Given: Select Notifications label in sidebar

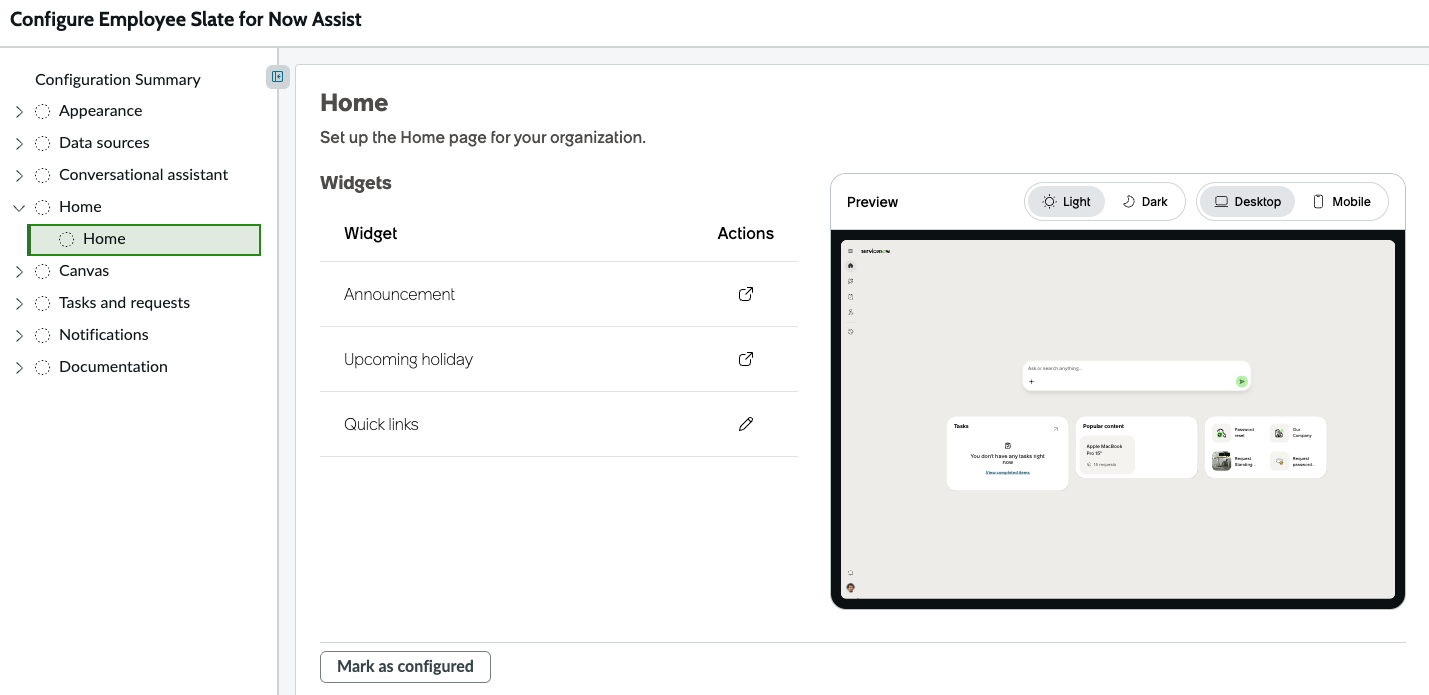Looking at the screenshot, I should (103, 335).
